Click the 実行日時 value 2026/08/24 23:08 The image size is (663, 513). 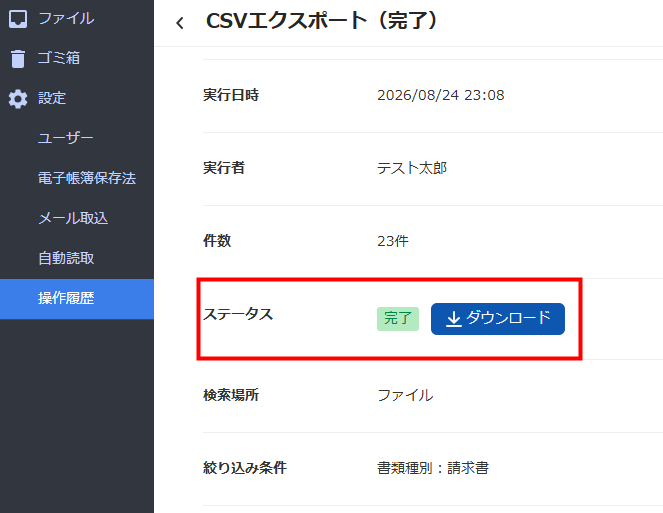441,95
